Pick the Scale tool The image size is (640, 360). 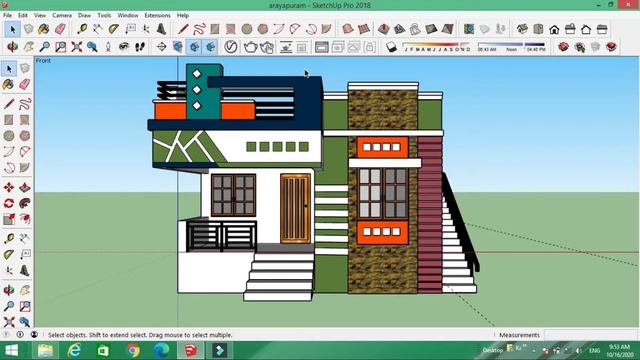9,219
